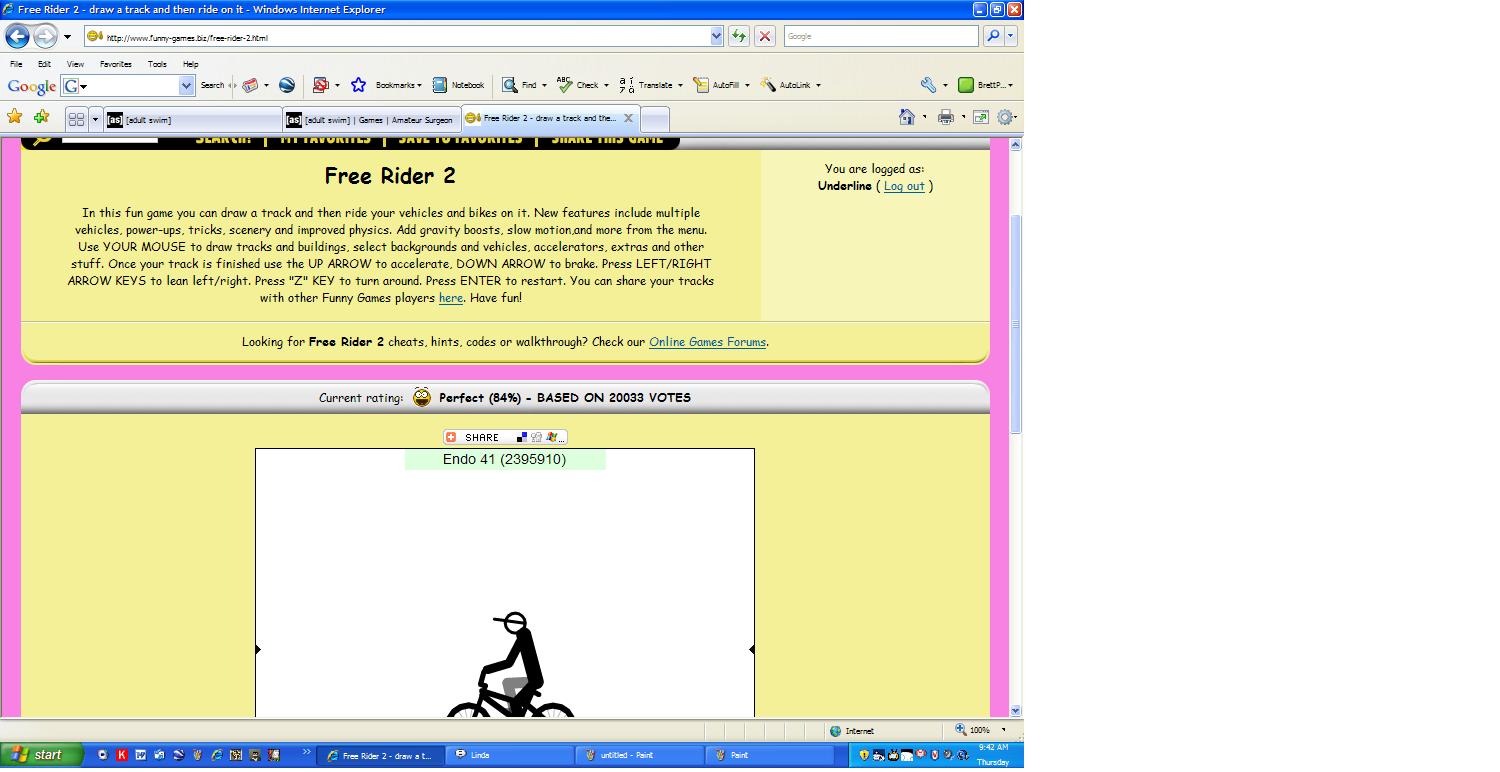The height and width of the screenshot is (772, 1500).
Task: Click the browser Forward arrow
Action: click(45, 36)
